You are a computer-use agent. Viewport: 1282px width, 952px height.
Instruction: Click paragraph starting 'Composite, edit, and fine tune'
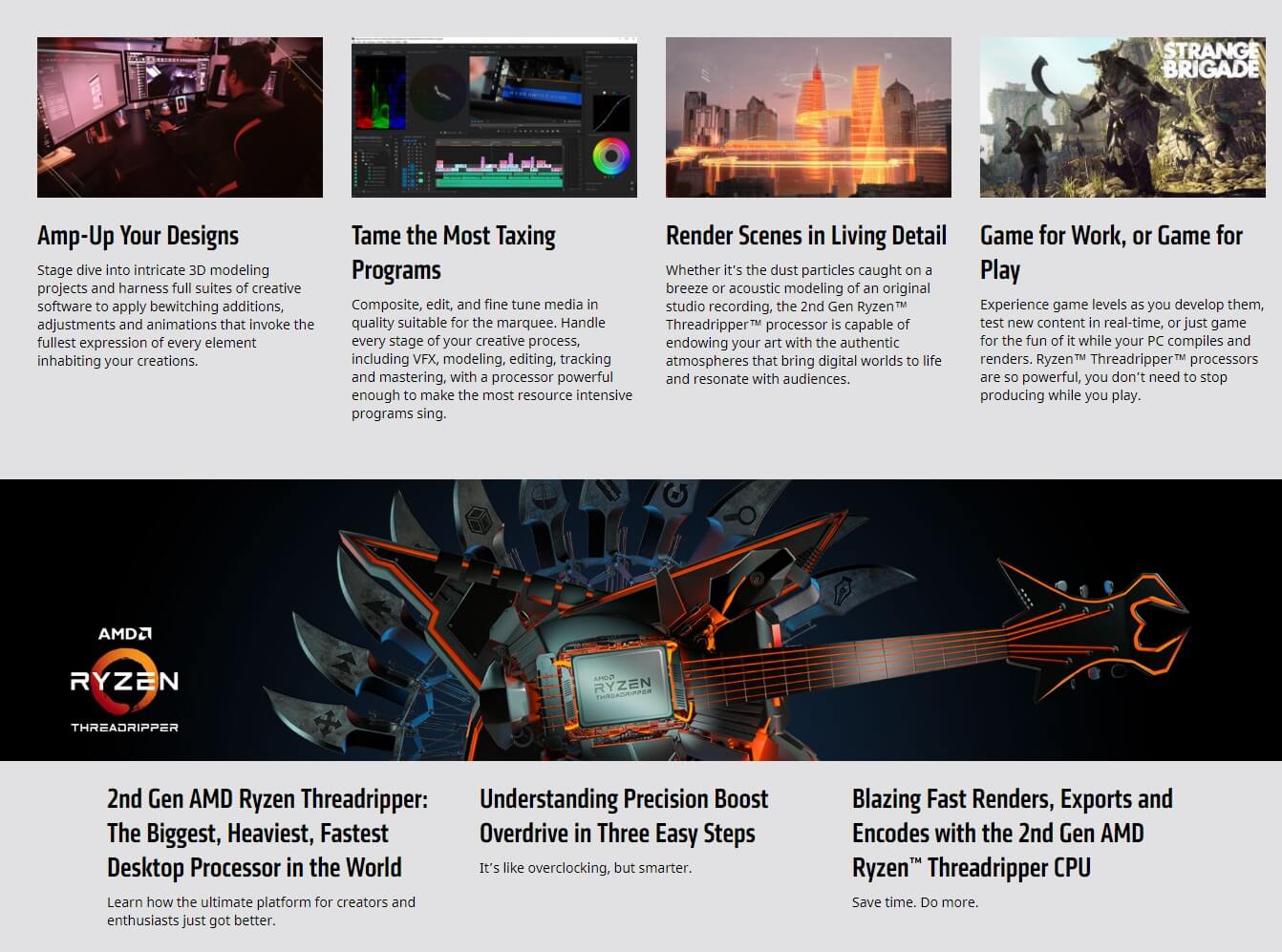pyautogui.click(x=492, y=359)
